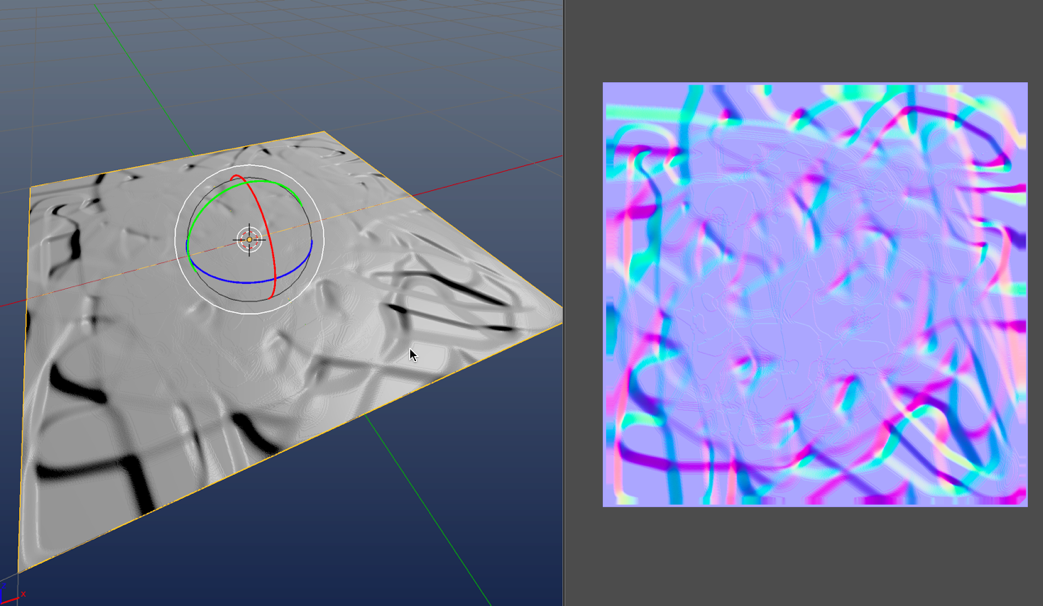Click the divider between viewport and image editor
Viewport: 1043px width, 606px height.
coord(564,300)
